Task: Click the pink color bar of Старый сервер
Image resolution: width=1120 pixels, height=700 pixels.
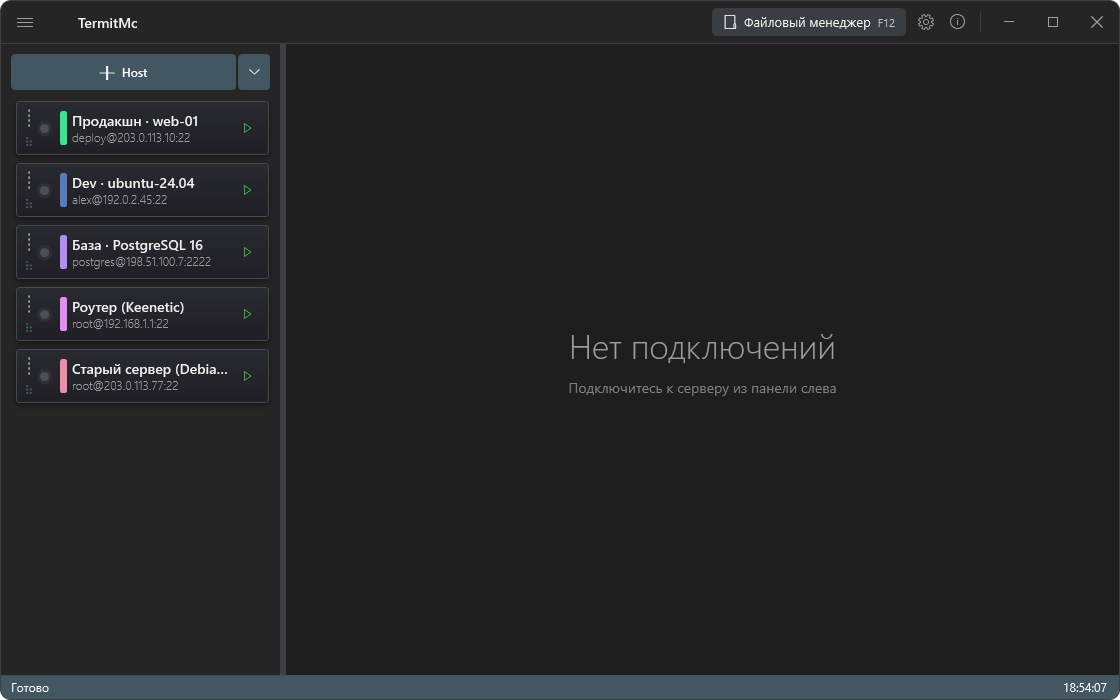Action: [x=64, y=376]
